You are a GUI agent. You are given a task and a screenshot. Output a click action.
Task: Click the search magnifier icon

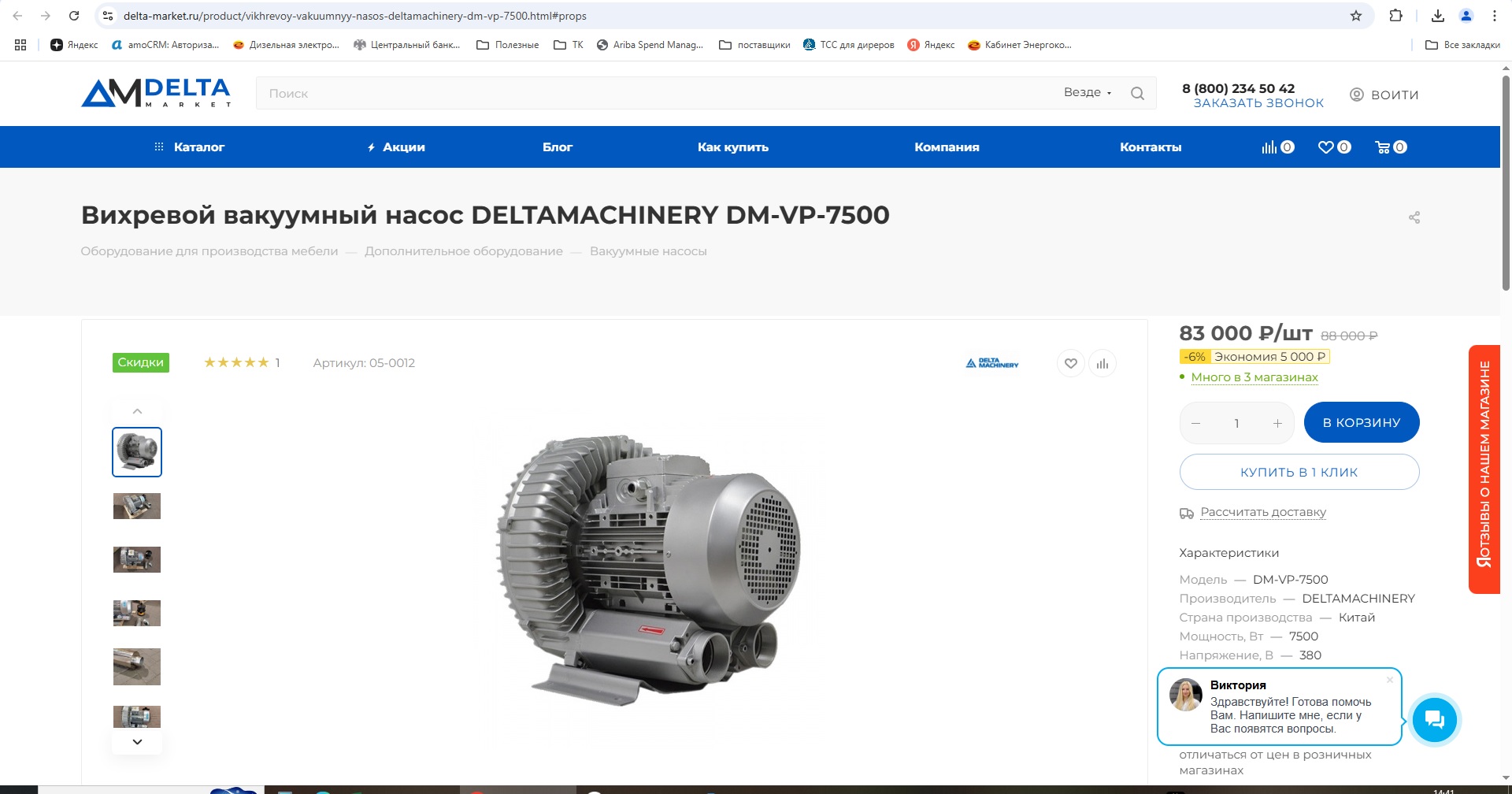click(1137, 93)
